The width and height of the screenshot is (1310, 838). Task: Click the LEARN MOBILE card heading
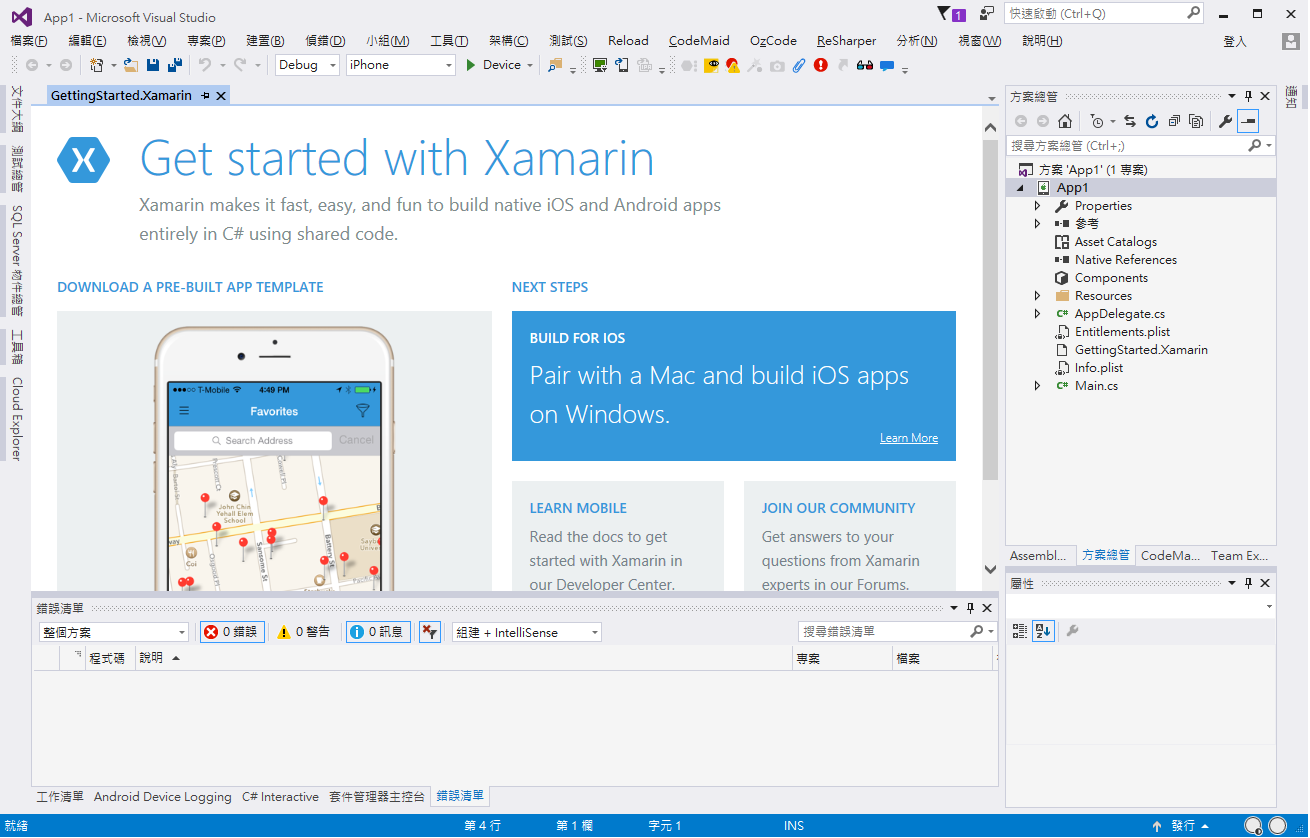pos(578,508)
